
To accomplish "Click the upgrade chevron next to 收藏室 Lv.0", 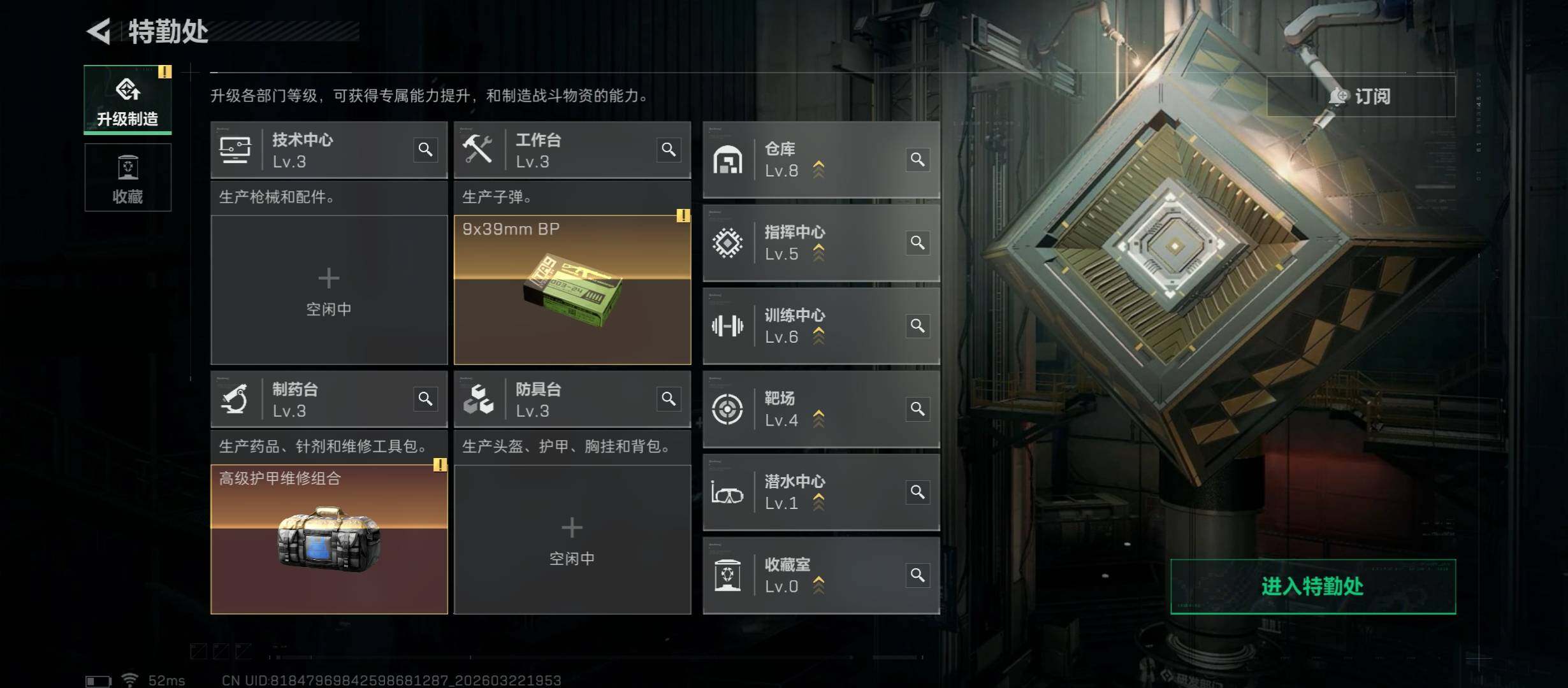I will (x=819, y=585).
